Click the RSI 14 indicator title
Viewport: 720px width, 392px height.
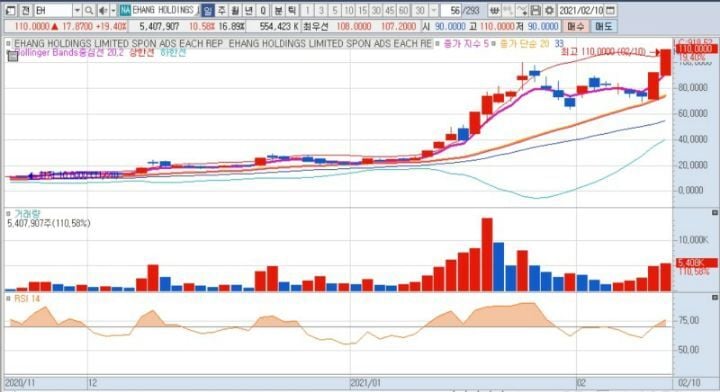(27, 298)
